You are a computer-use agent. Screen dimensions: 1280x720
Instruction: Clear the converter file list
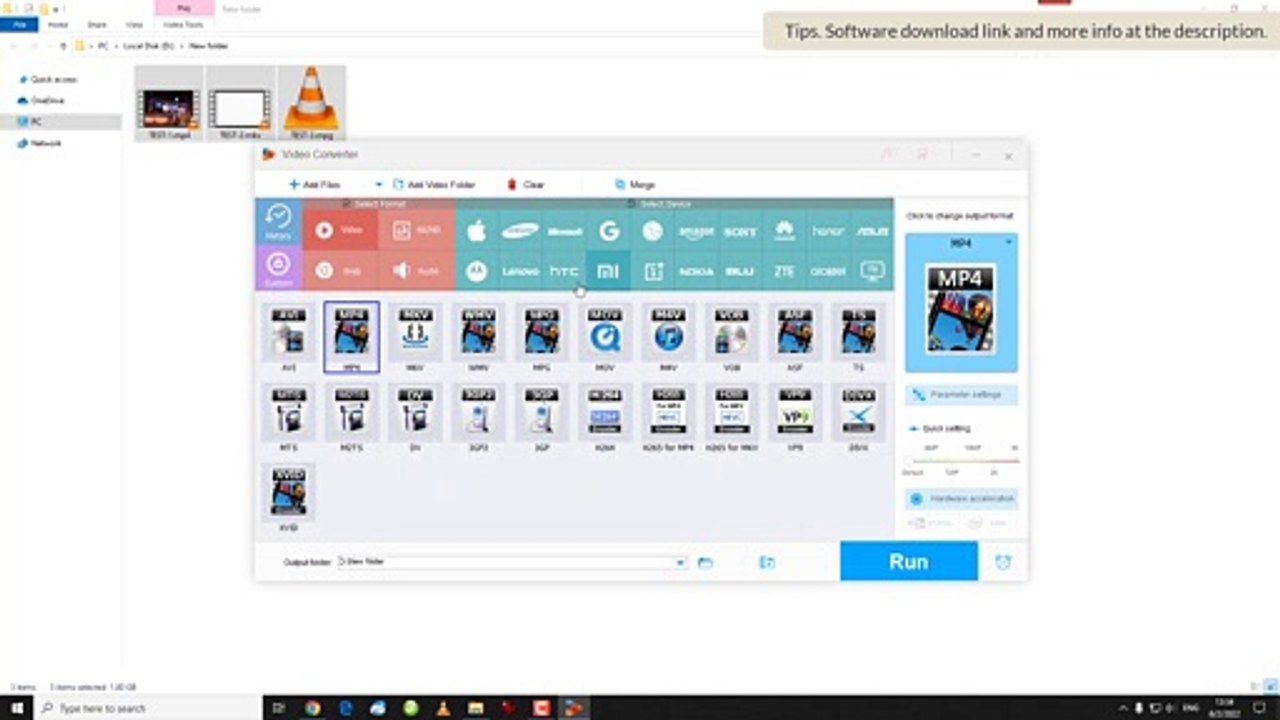pos(526,185)
